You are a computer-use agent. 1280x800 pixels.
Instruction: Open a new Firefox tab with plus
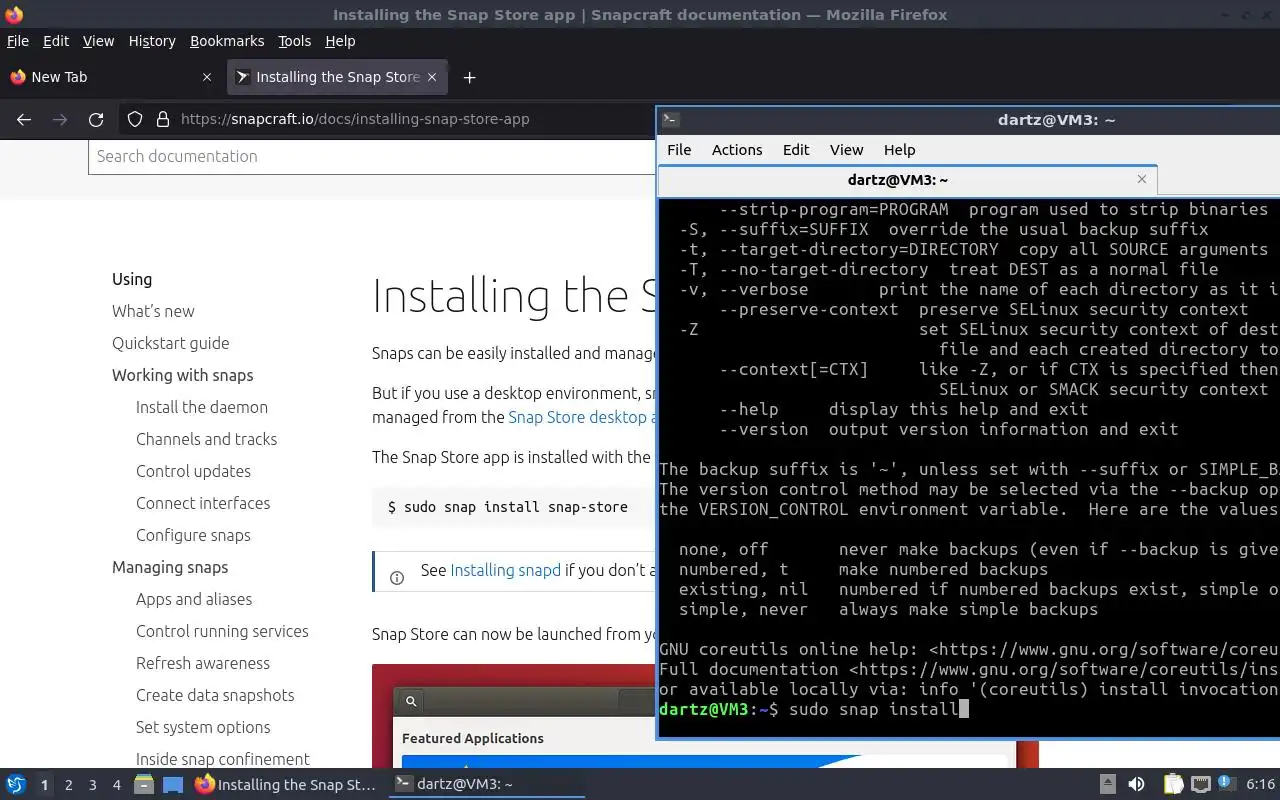coord(469,77)
